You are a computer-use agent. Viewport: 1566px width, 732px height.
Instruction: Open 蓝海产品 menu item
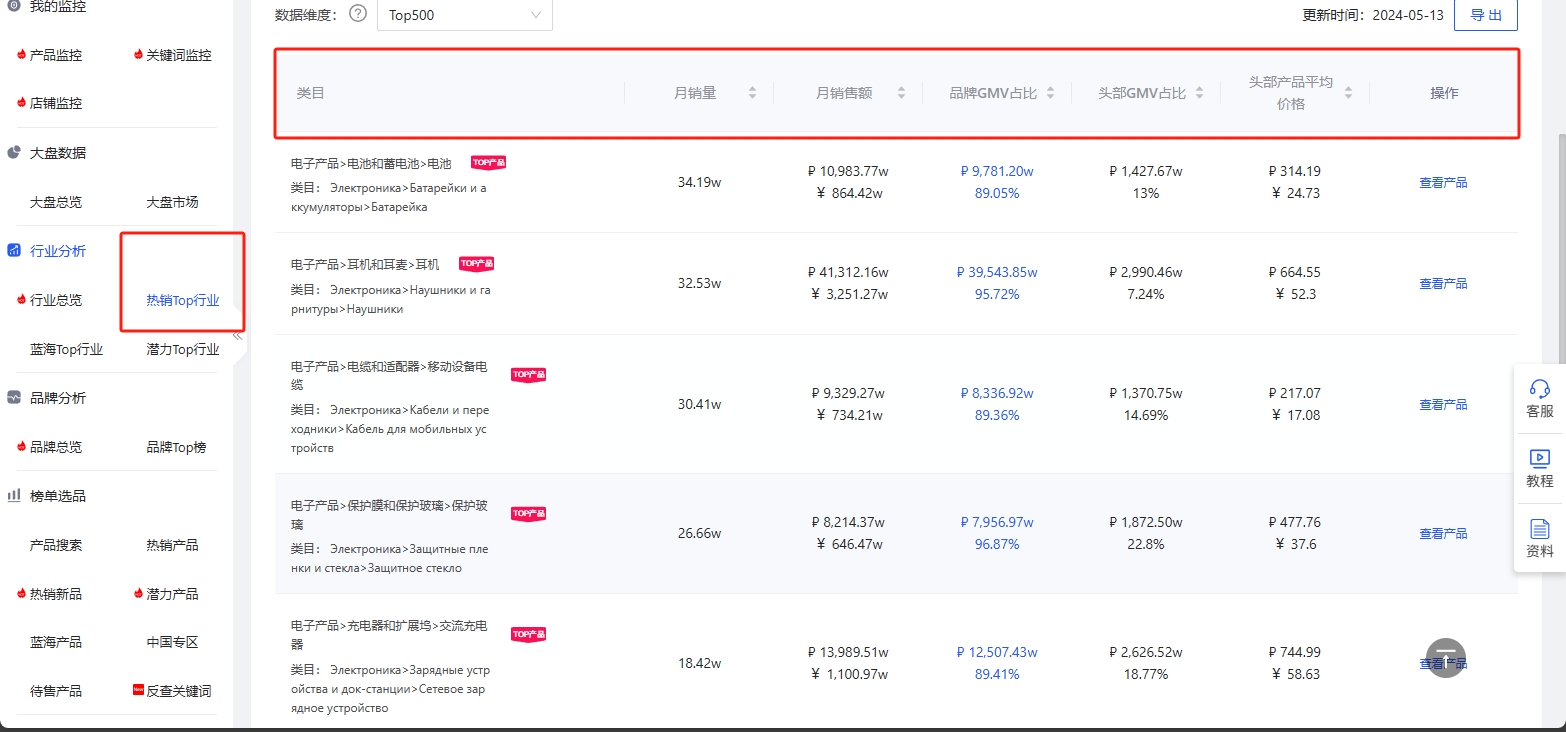point(56,642)
